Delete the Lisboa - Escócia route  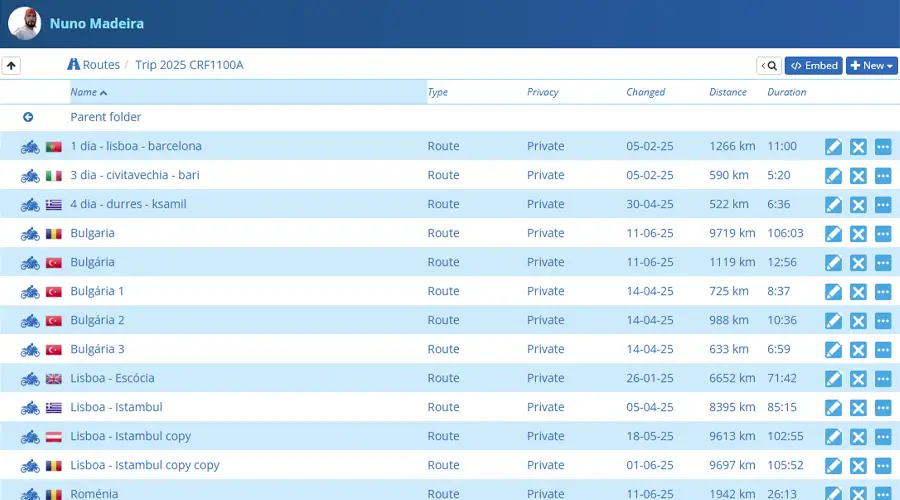point(858,378)
